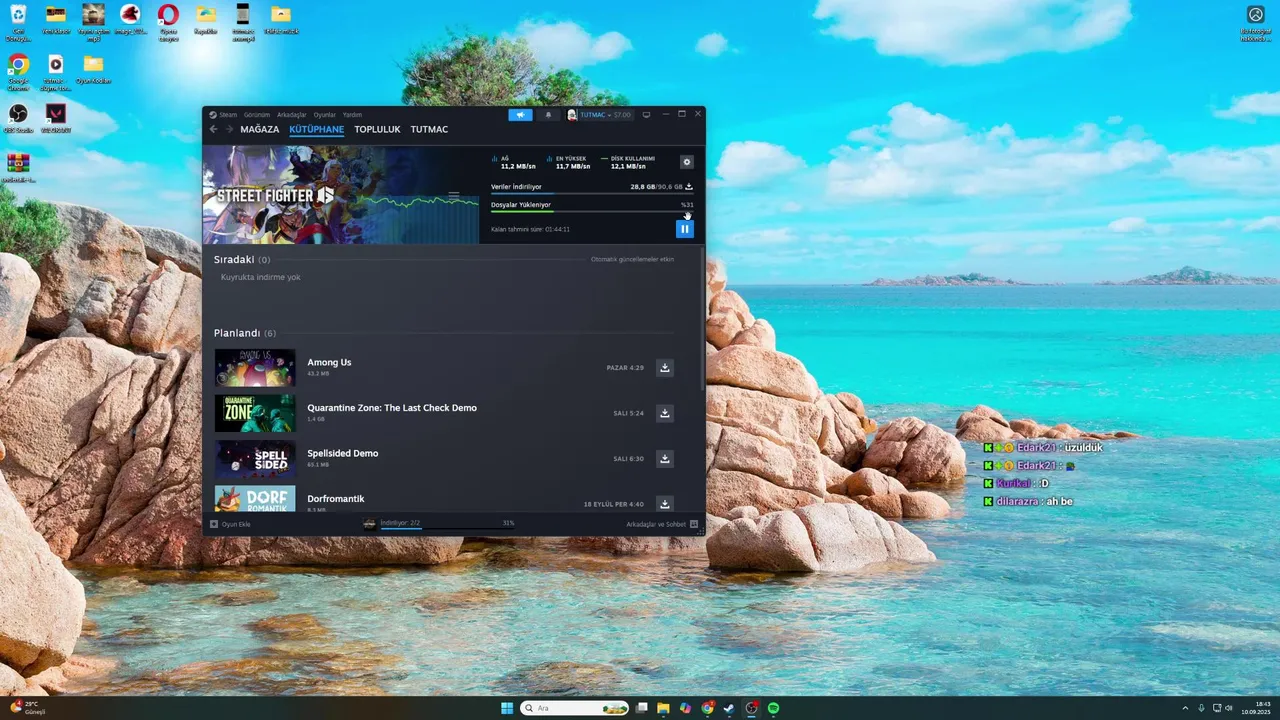Click the Dorfromantik title
The height and width of the screenshot is (720, 1280).
[336, 499]
